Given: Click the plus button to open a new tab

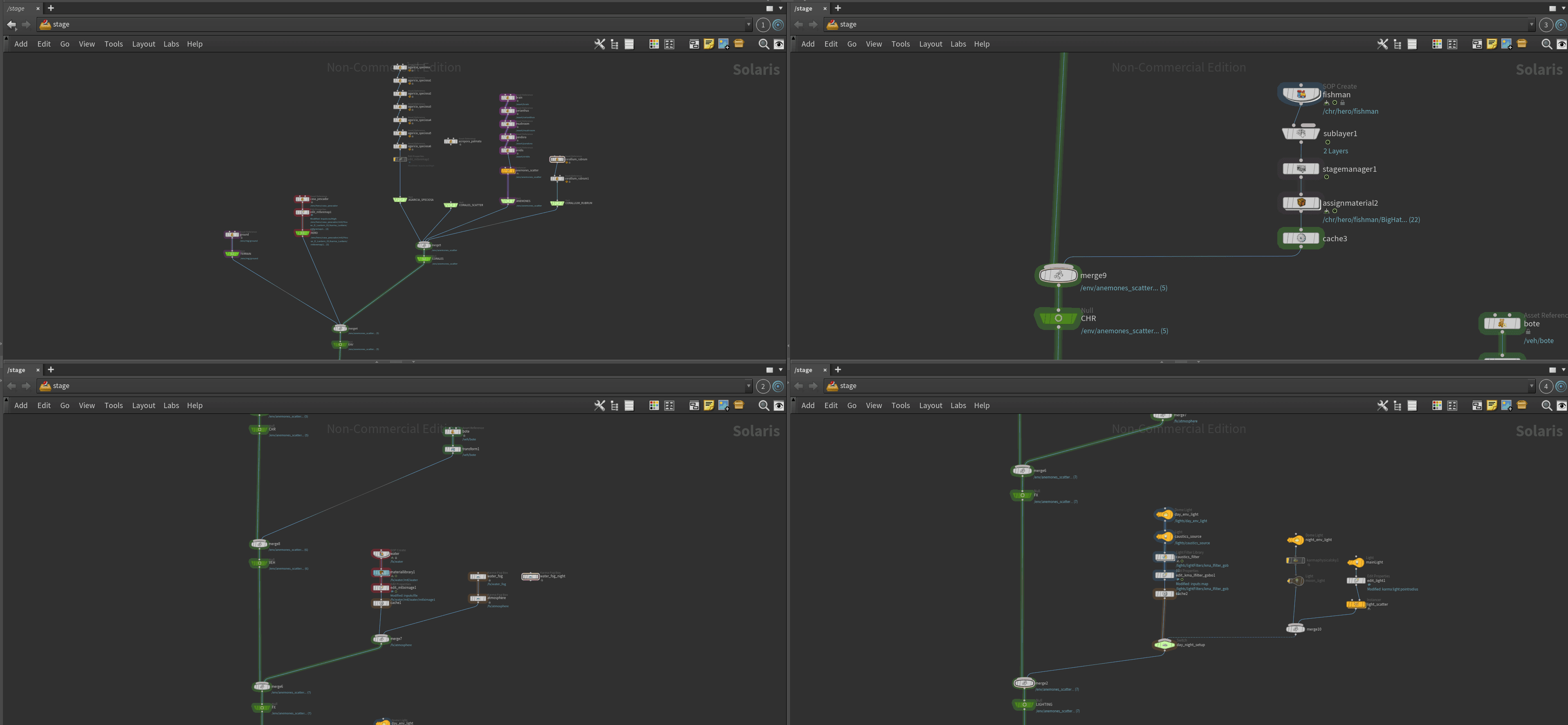Looking at the screenshot, I should [x=51, y=8].
